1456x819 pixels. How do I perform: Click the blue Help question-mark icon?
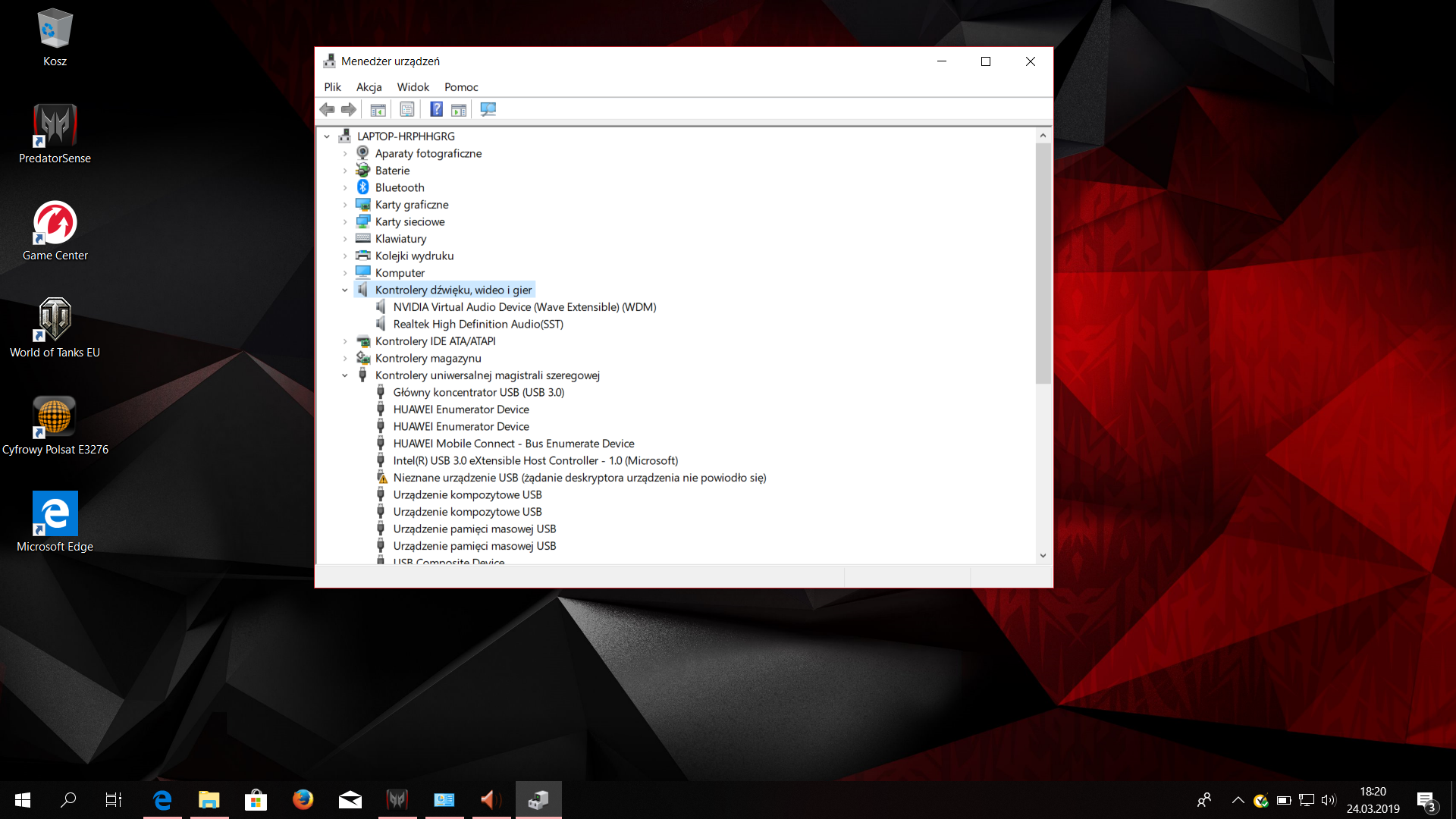[x=436, y=110]
